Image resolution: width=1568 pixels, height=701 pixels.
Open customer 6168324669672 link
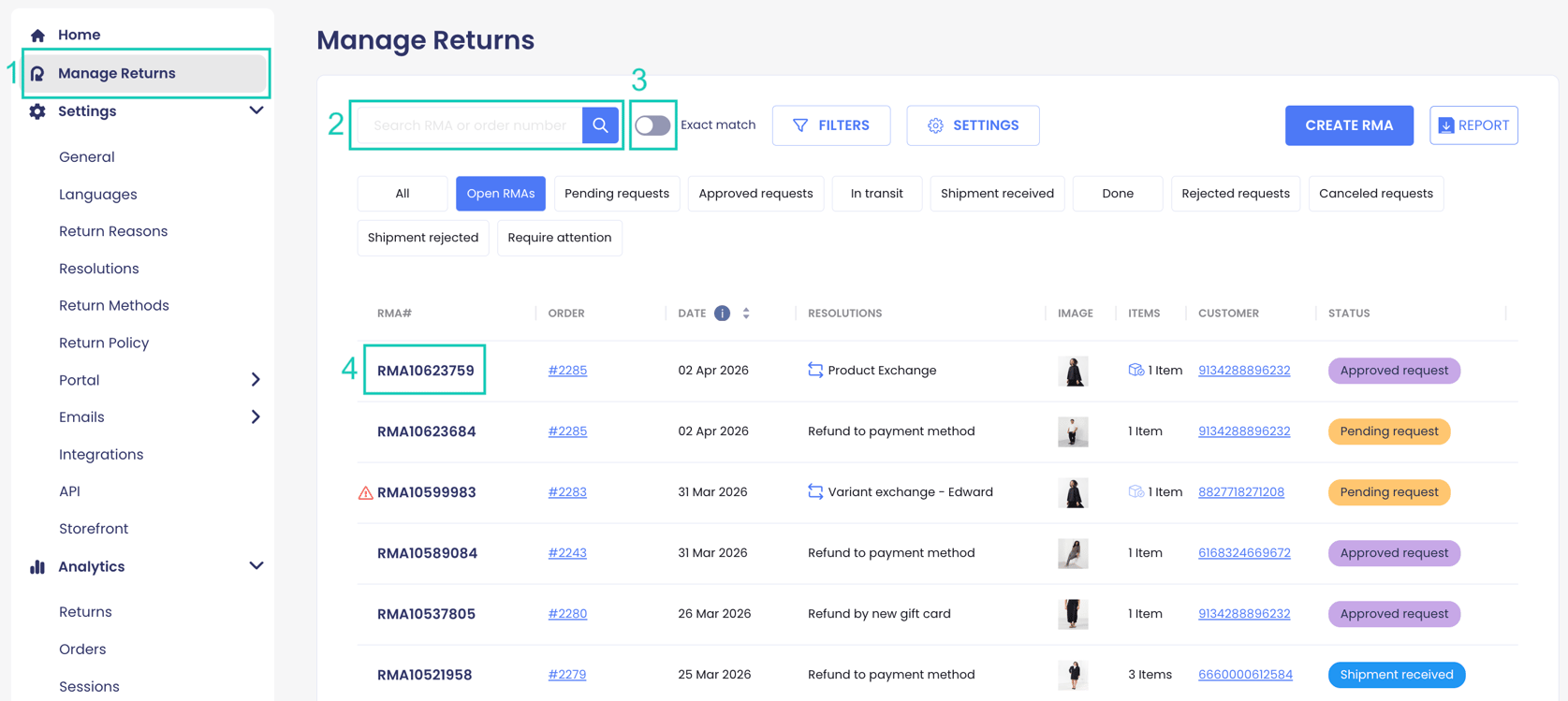(1244, 553)
